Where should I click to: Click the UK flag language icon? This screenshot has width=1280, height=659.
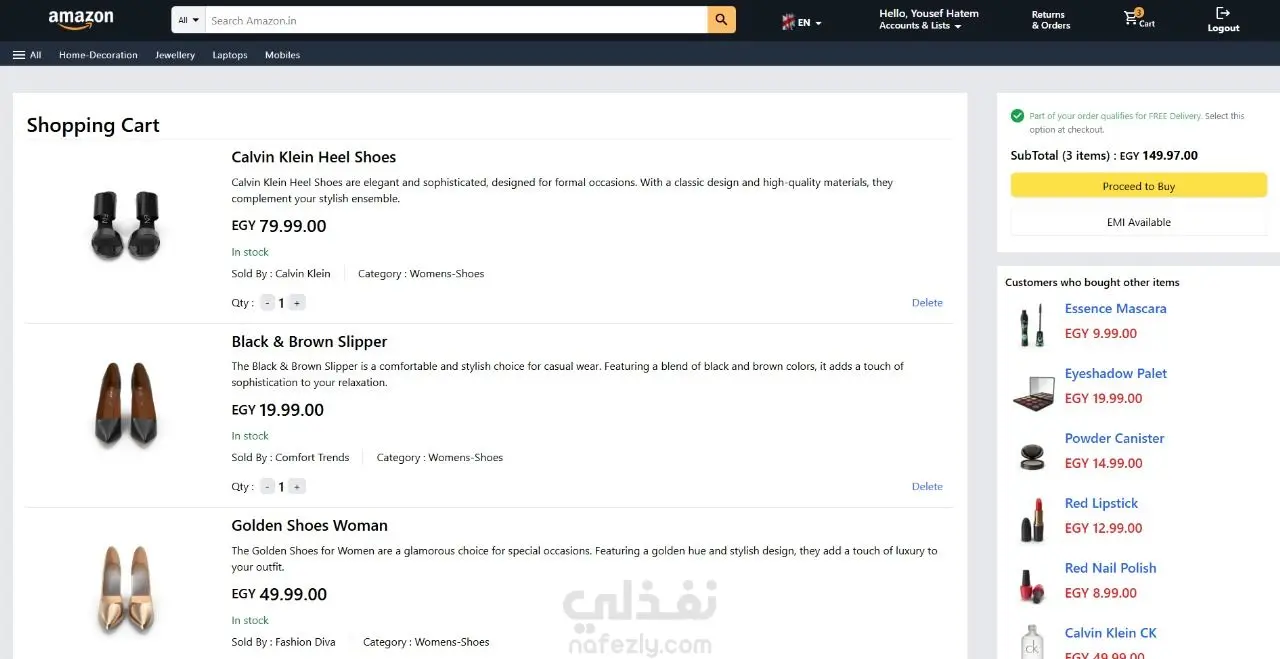point(788,22)
